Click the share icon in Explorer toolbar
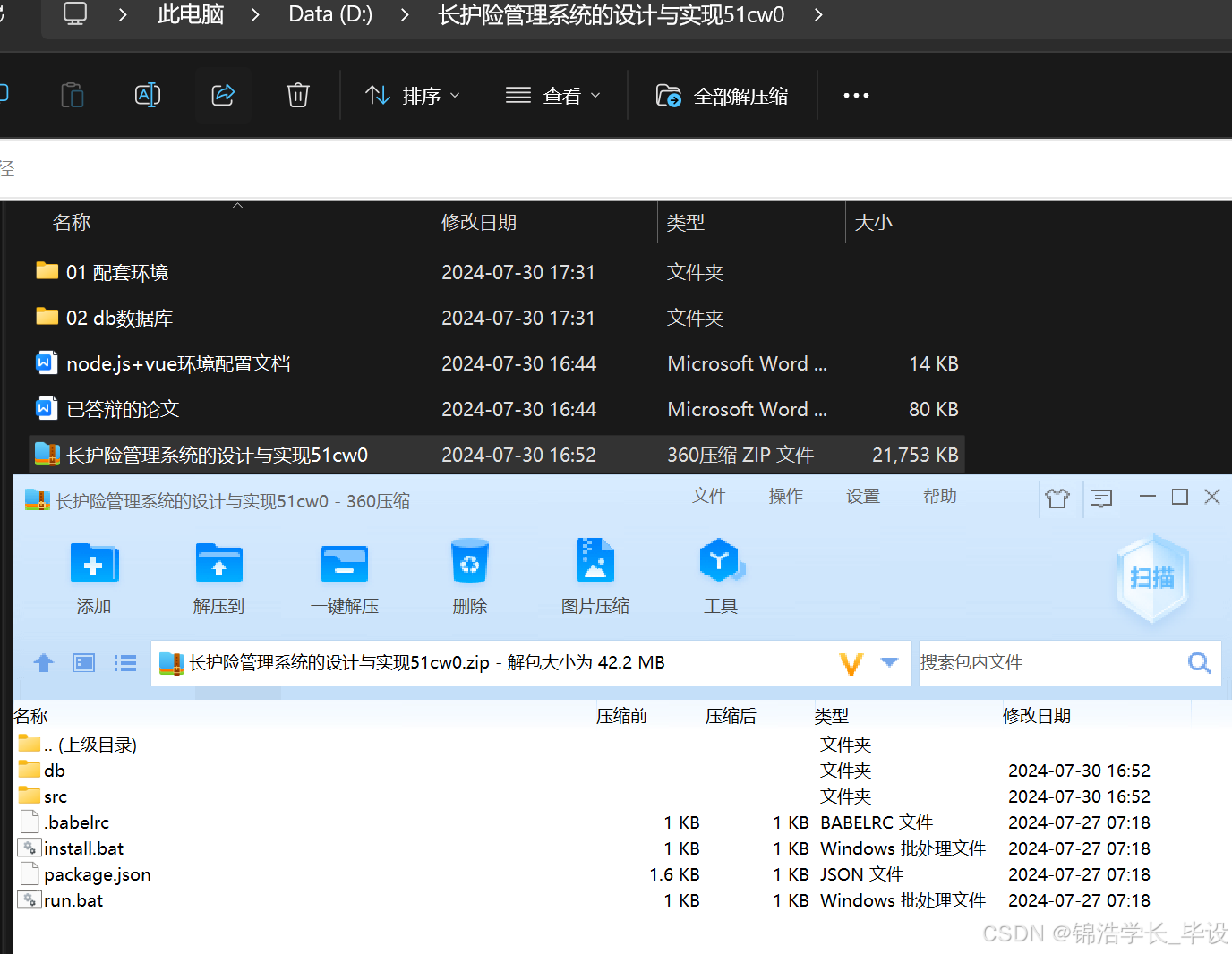This screenshot has width=1232, height=954. coord(222,94)
